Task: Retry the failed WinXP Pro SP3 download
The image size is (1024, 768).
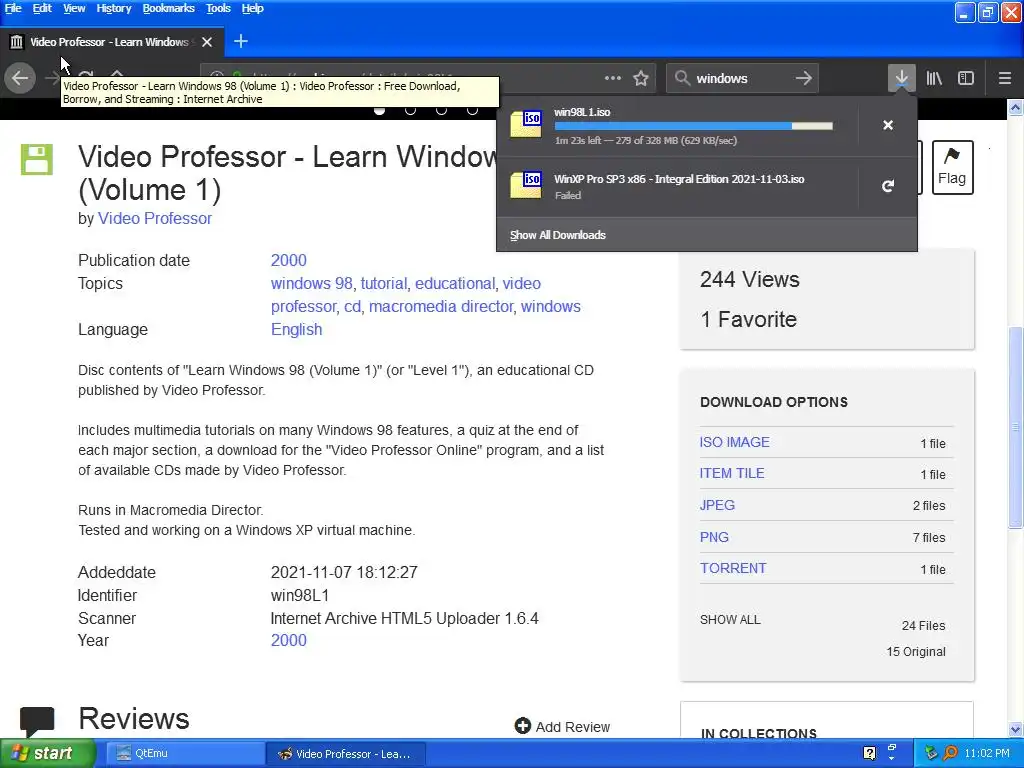Action: (888, 186)
